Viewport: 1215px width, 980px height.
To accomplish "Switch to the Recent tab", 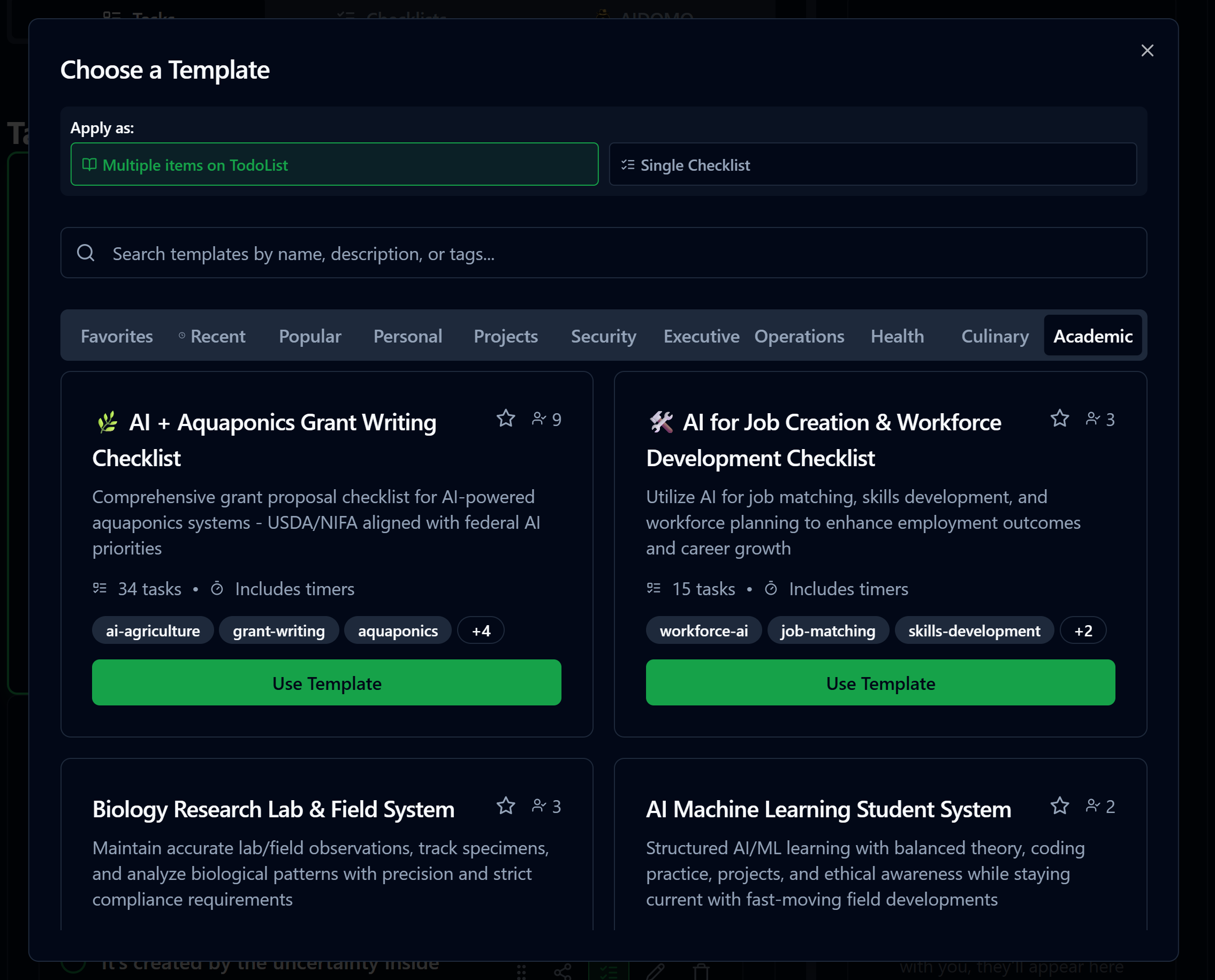I will 212,336.
